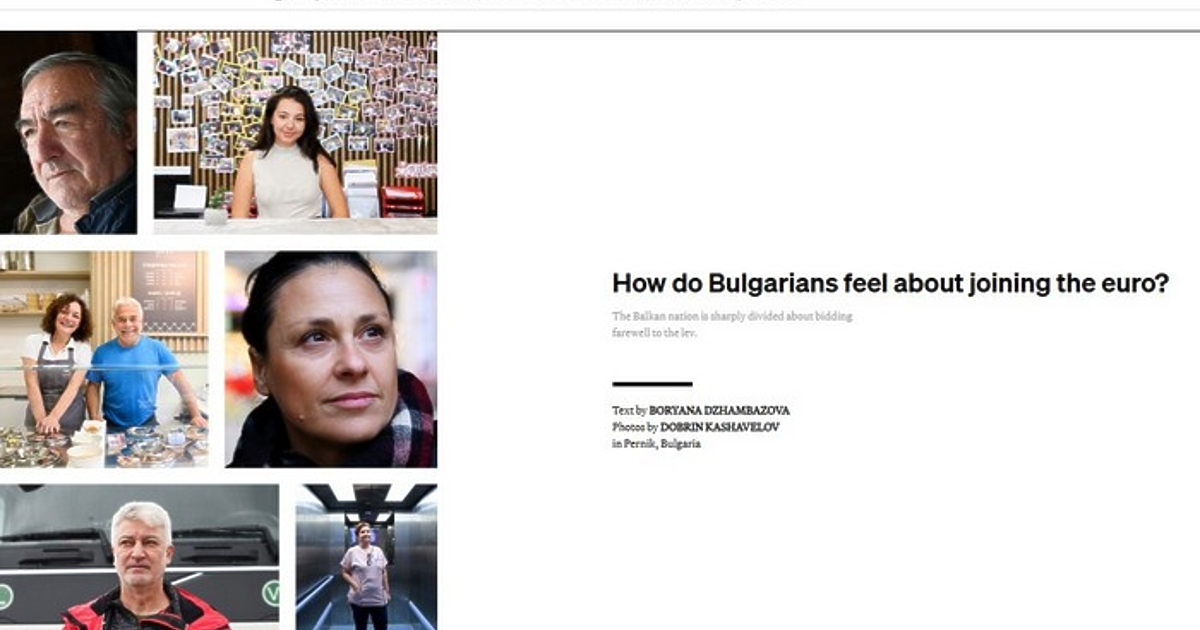
Task: Click the cut-off text line at page top
Action: [x=530, y=3]
